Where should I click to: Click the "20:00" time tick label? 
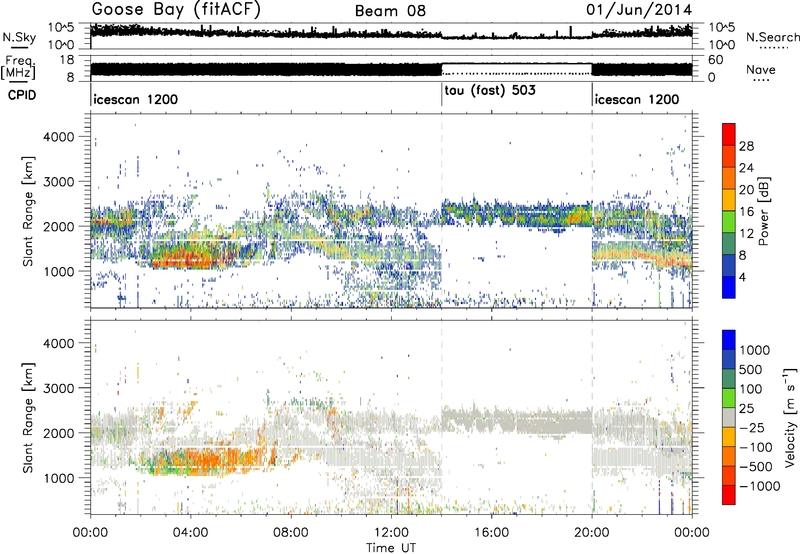click(591, 533)
